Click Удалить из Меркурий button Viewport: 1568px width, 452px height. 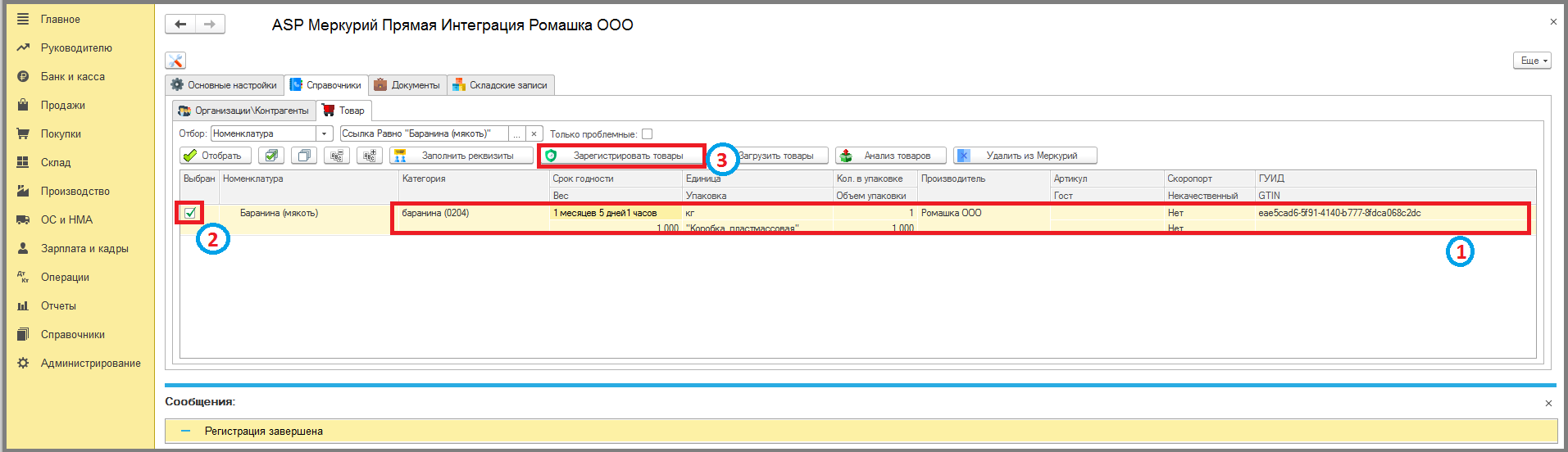point(1025,156)
